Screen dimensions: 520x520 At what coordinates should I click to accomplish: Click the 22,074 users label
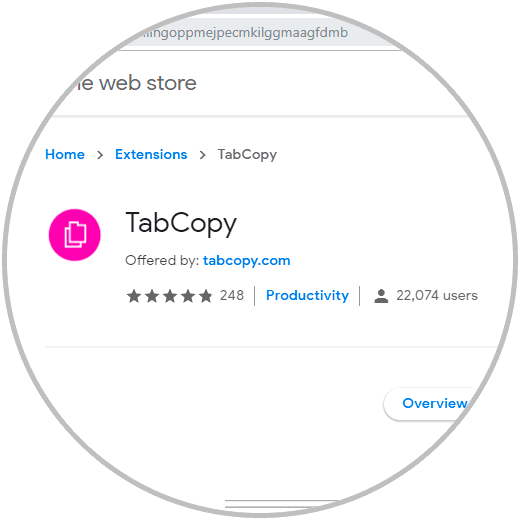click(x=437, y=296)
